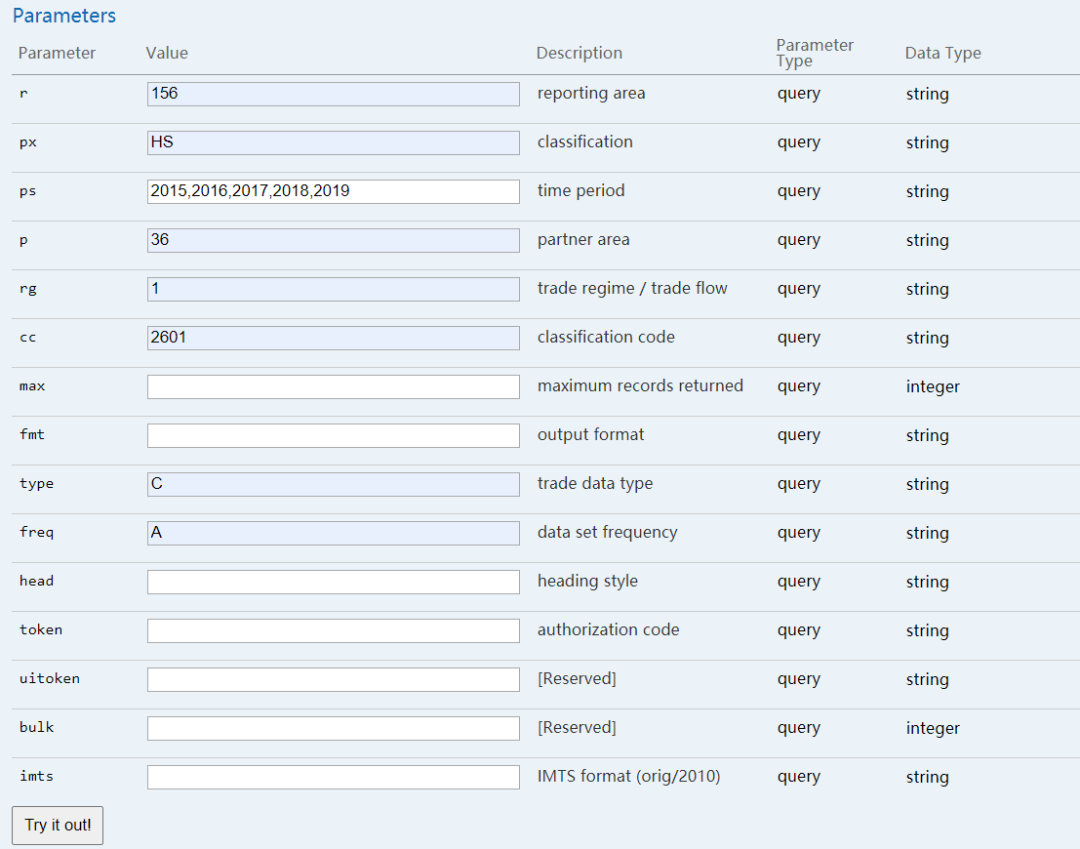Click the 'Data Type' column header
Image resolution: width=1080 pixels, height=849 pixels.
click(x=942, y=53)
